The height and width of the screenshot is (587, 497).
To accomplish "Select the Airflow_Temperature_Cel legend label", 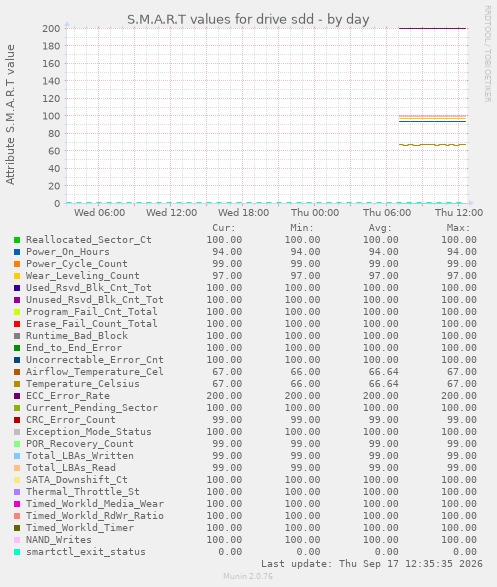I will 94,372.
